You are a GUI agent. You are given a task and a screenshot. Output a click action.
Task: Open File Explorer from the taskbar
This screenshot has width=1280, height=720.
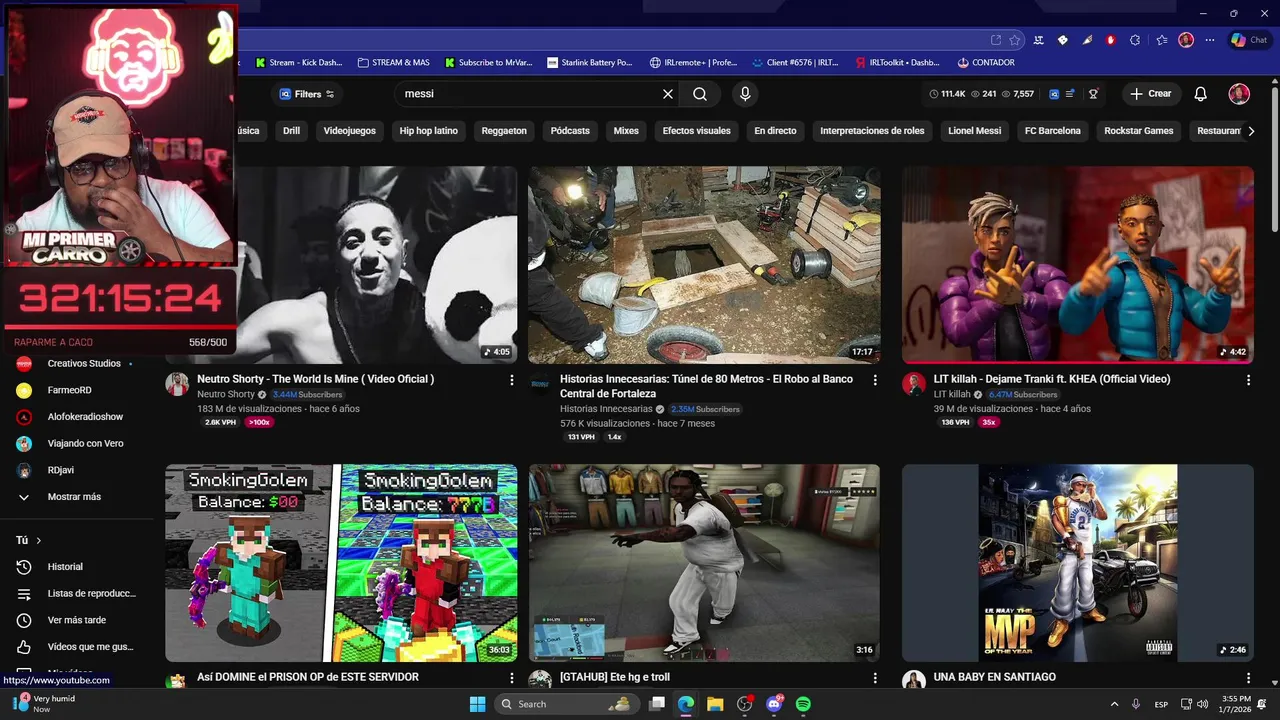pos(715,704)
